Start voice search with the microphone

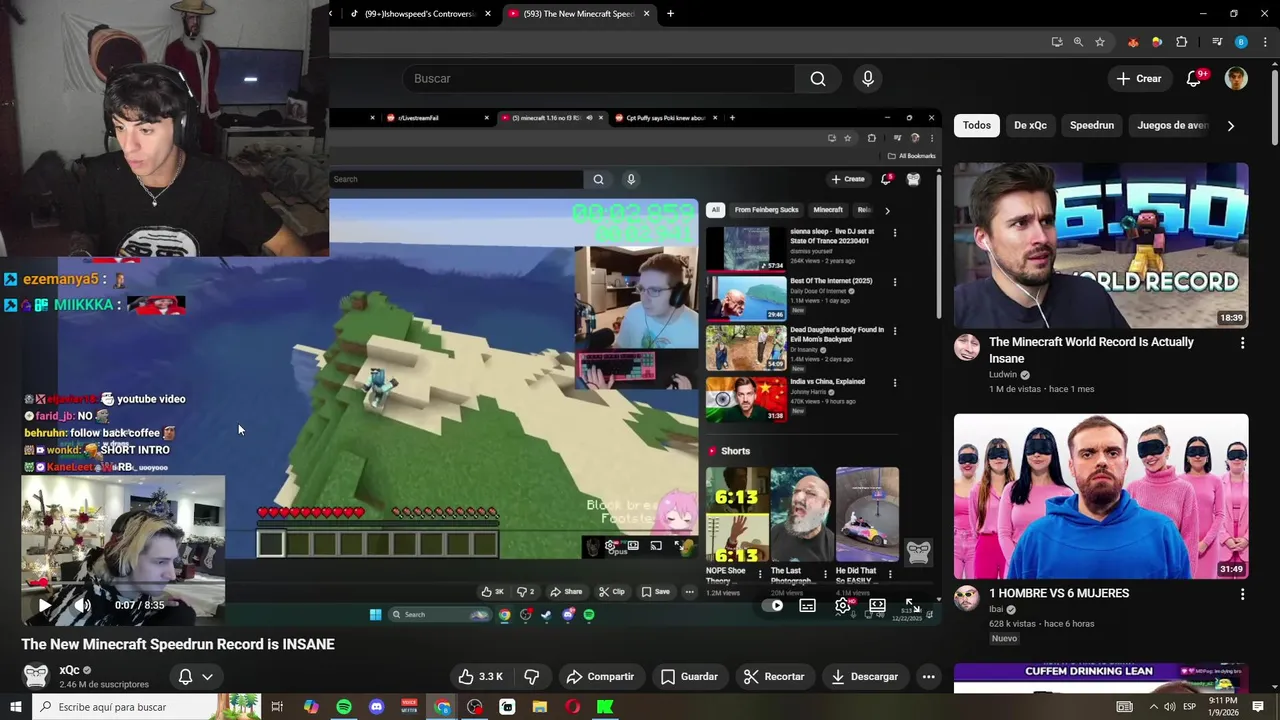867,79
